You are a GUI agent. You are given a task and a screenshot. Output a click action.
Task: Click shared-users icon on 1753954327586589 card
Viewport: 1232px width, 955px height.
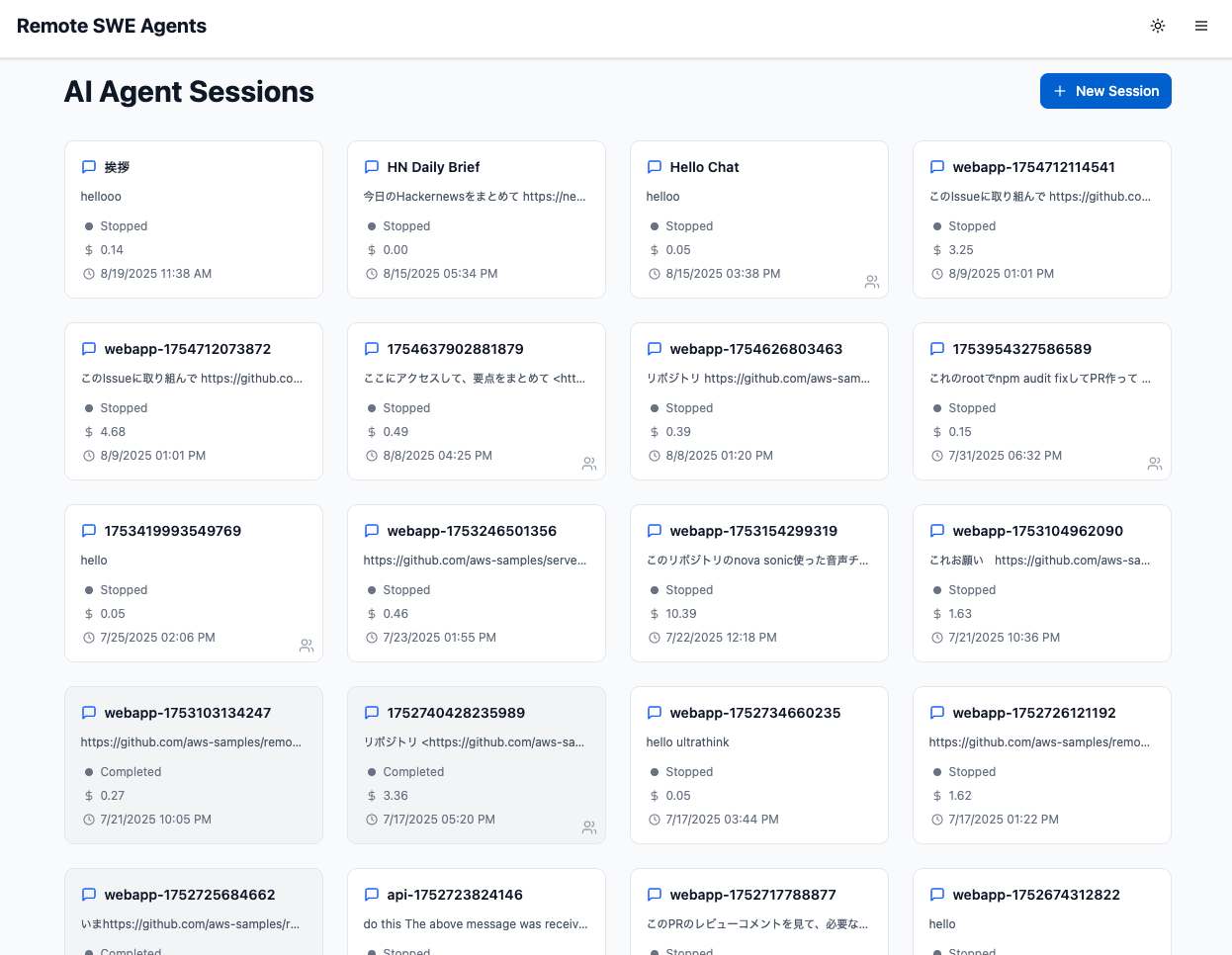pos(1155,464)
